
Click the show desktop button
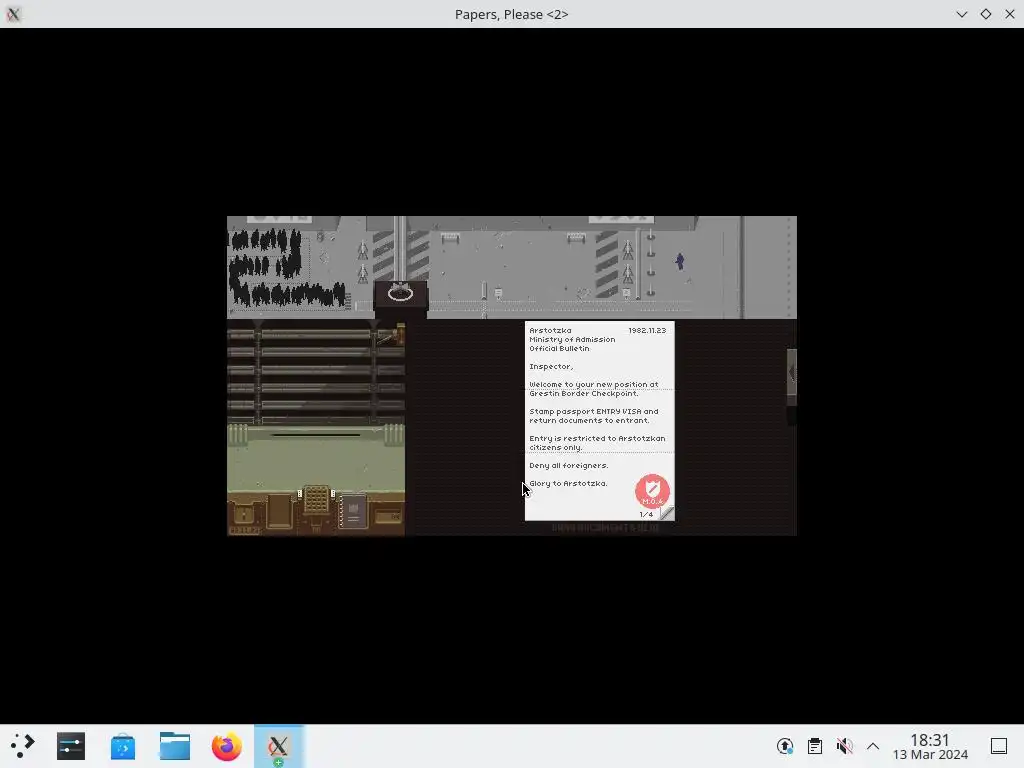pyautogui.click(x=999, y=746)
